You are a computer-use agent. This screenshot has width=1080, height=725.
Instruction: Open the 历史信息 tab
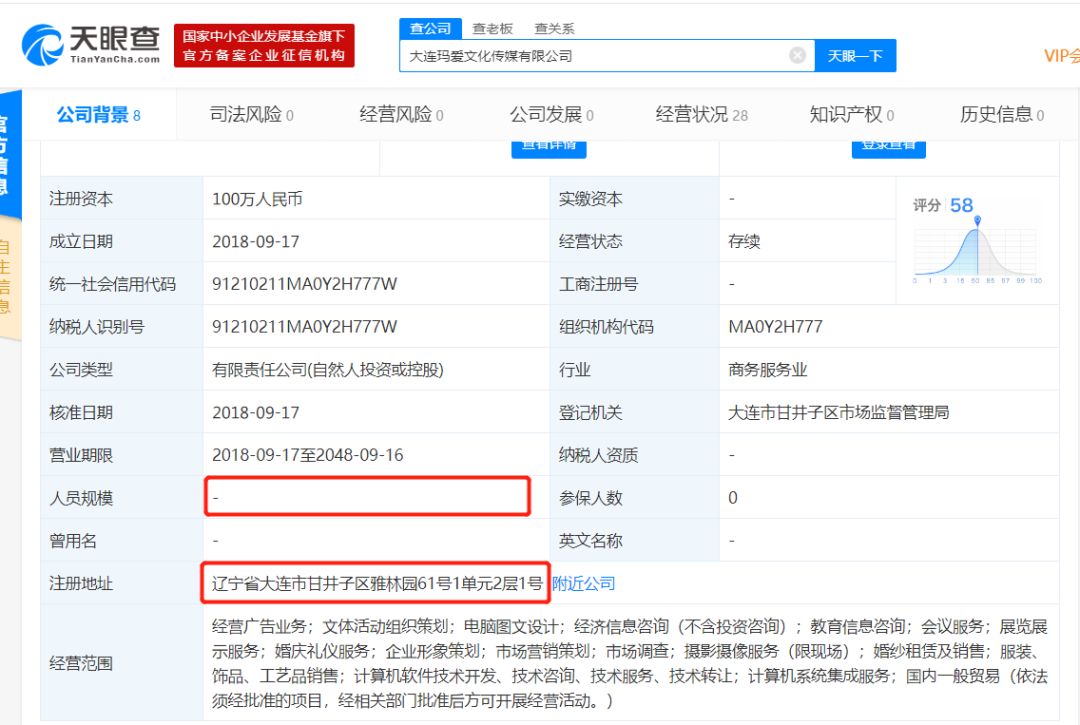click(1002, 114)
